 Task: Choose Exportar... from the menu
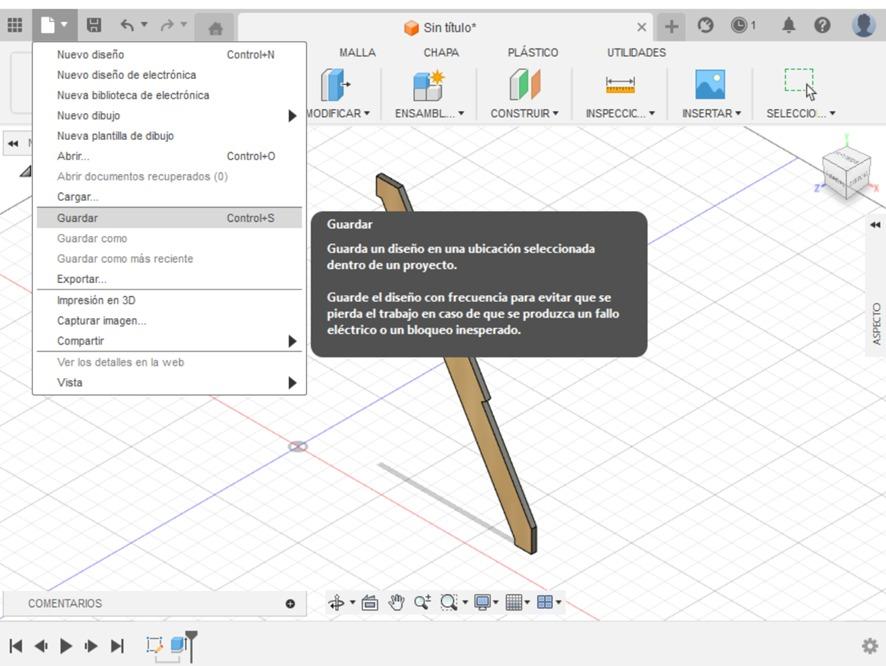169,279
